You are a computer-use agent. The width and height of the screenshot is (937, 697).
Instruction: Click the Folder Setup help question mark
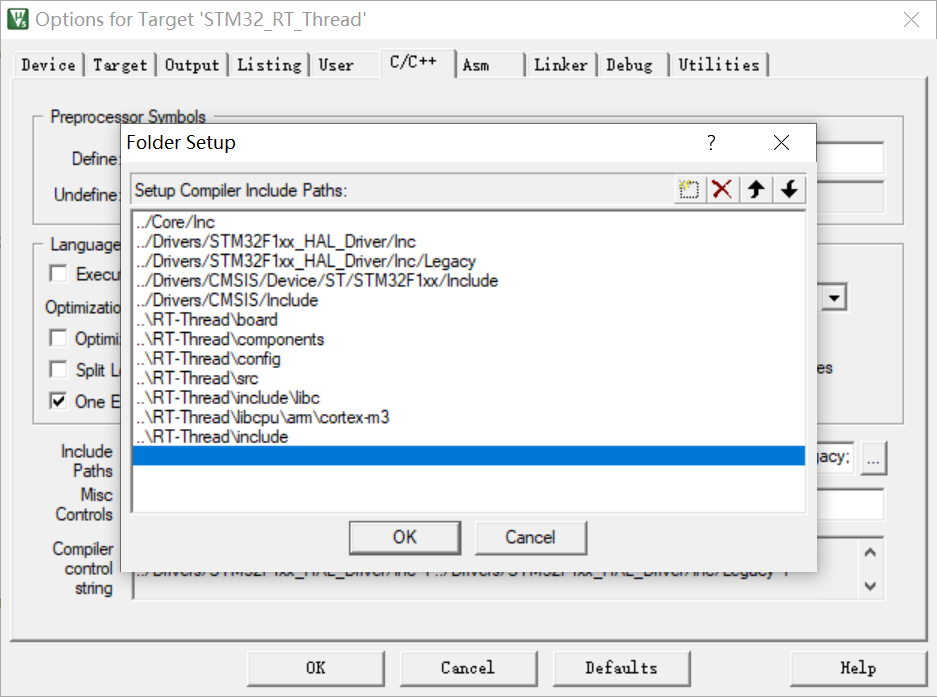click(711, 142)
